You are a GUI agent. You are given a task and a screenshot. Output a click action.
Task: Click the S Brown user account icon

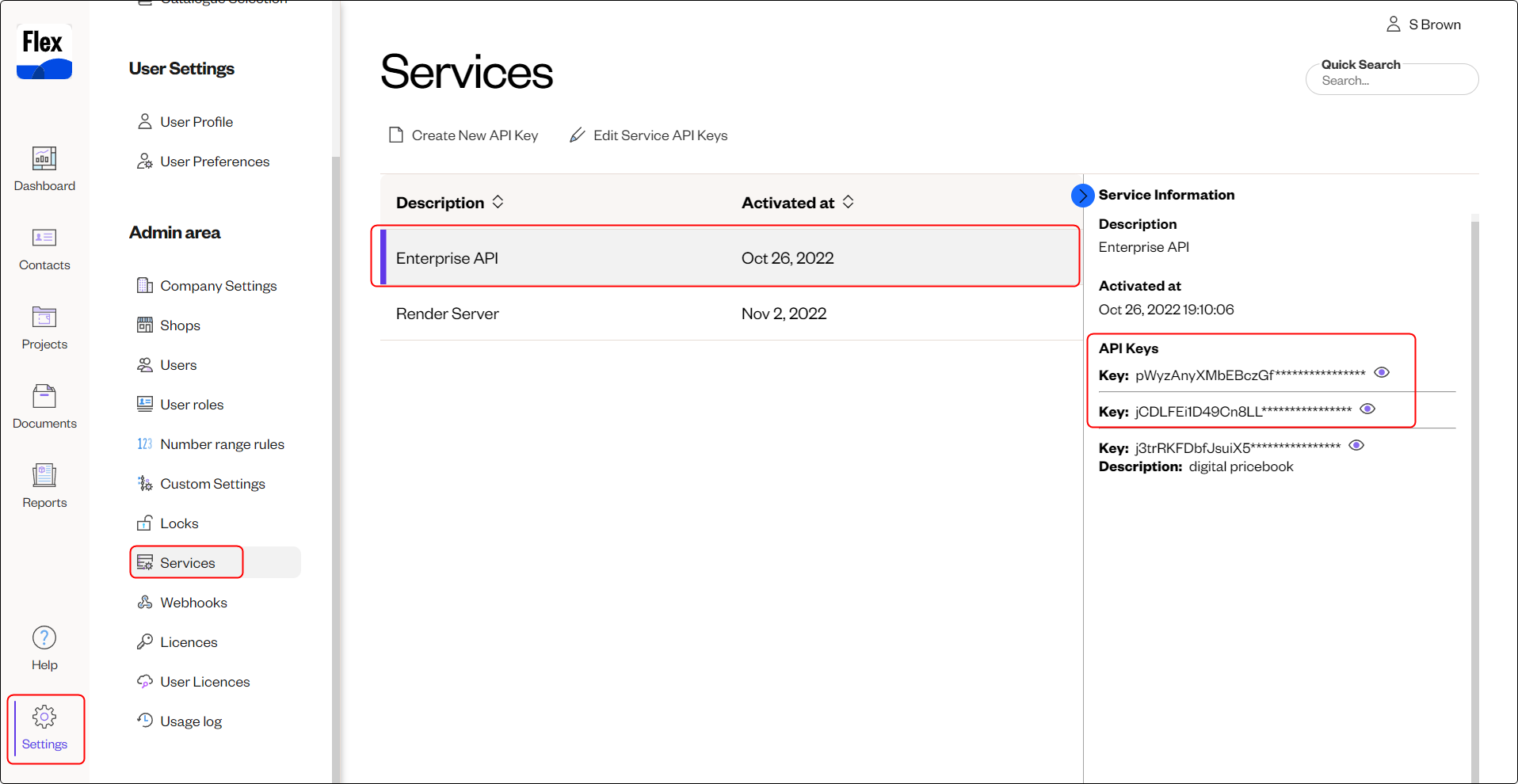coord(1393,25)
